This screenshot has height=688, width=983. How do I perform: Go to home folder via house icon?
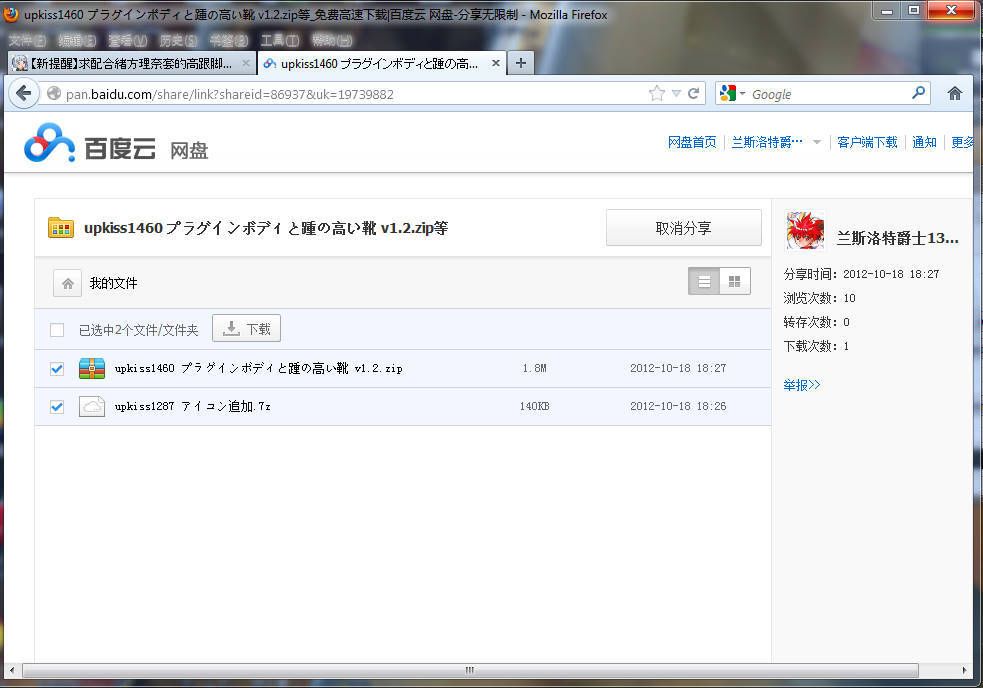click(x=68, y=283)
